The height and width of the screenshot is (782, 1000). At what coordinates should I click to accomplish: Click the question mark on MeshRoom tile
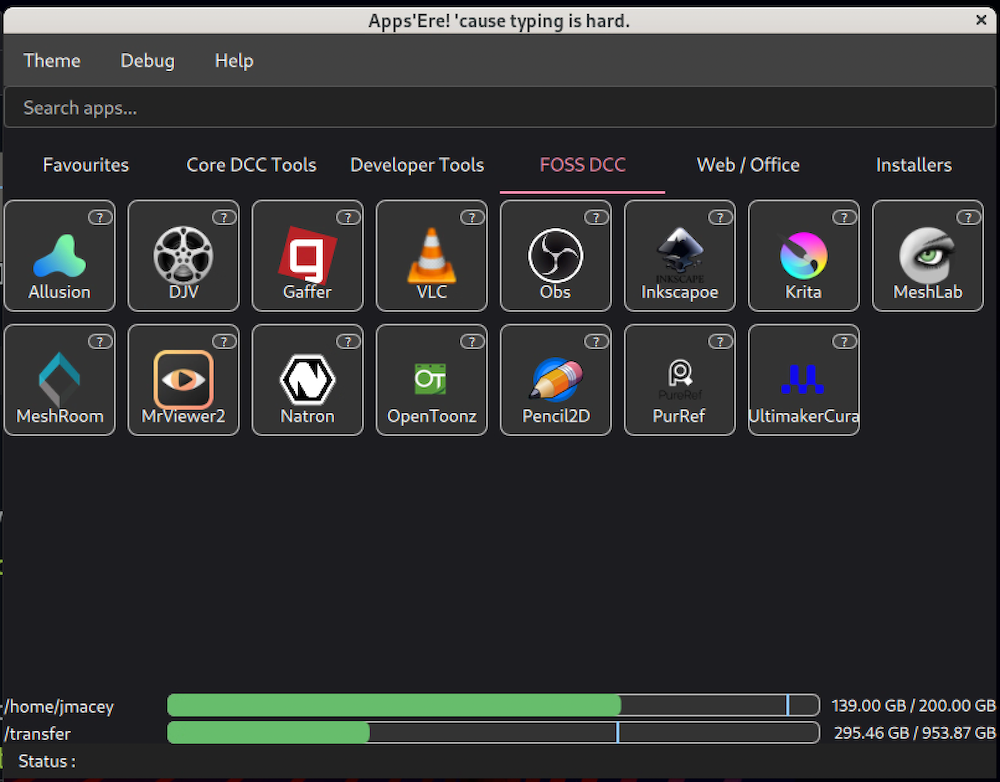(99, 341)
